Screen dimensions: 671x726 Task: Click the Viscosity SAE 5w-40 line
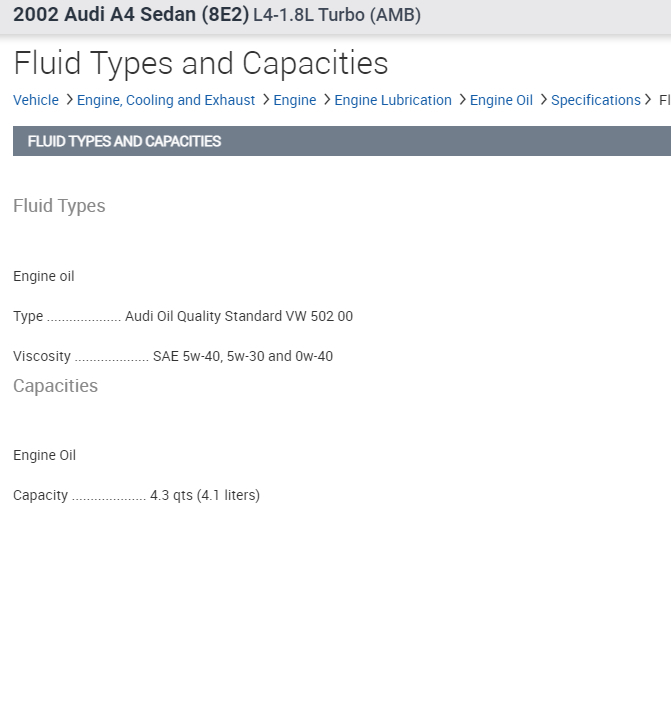point(173,356)
